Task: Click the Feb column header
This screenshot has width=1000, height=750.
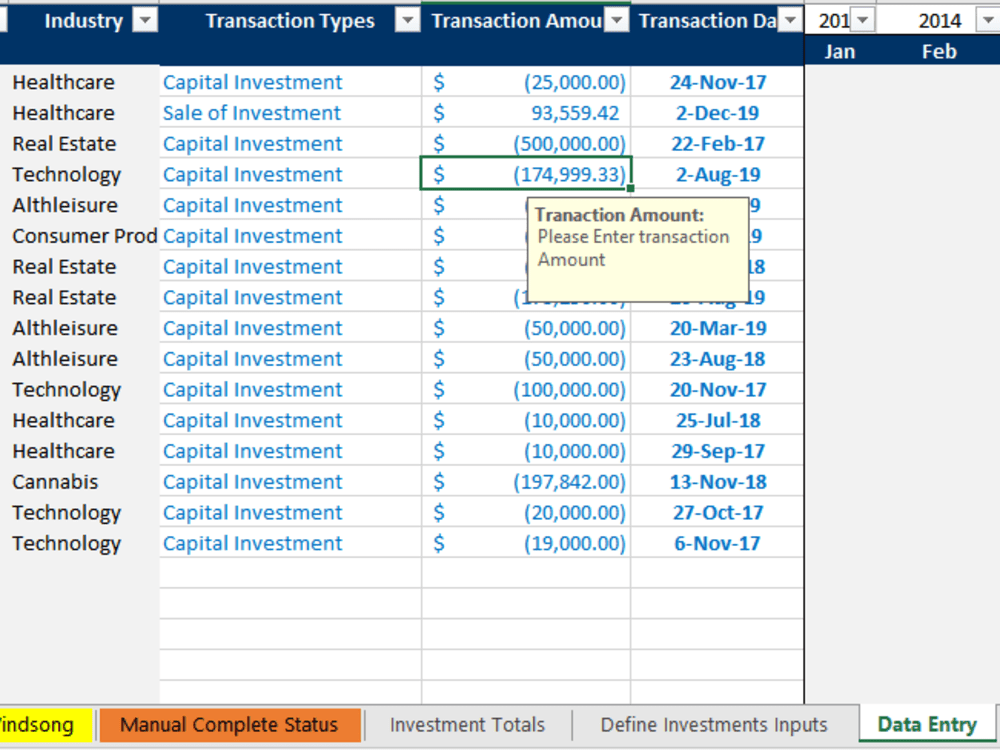Action: coord(938,51)
